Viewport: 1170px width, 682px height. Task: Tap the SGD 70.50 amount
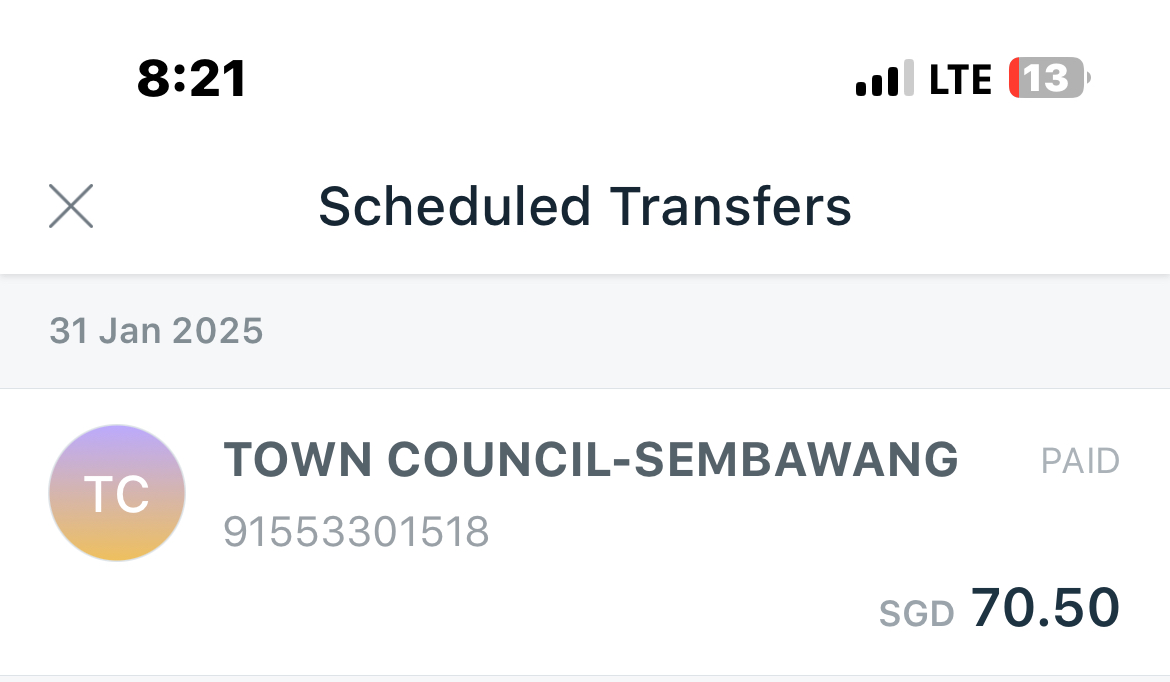[x=1000, y=608]
